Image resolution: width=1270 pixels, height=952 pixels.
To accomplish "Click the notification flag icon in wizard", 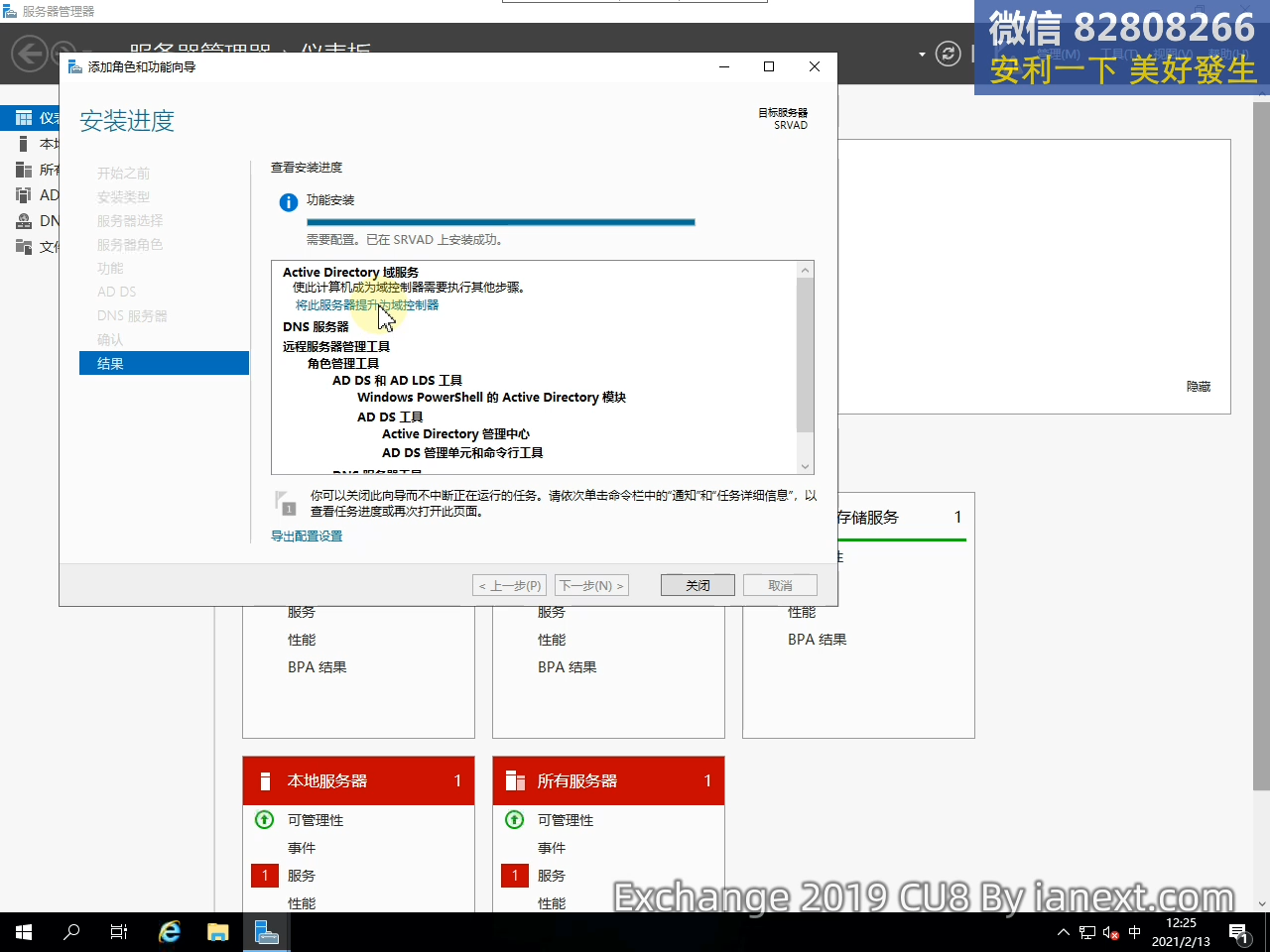I will pyautogui.click(x=286, y=503).
